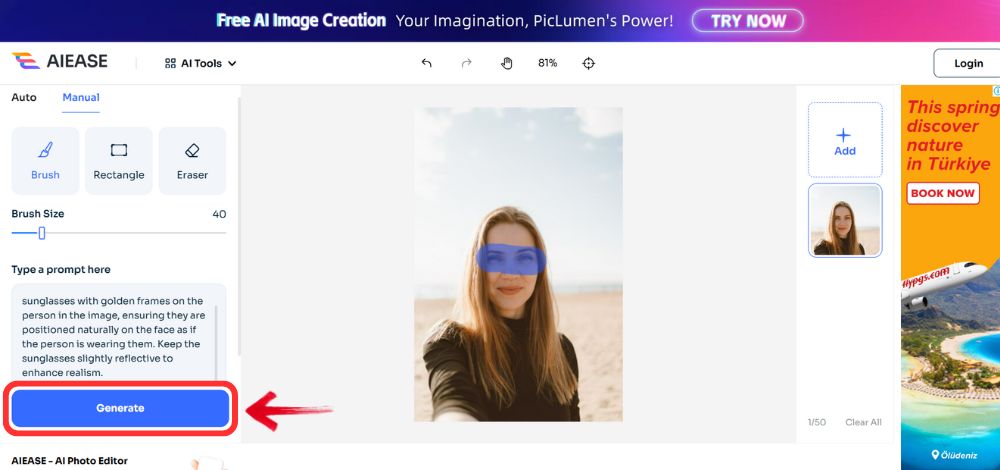This screenshot has height=470, width=1000.
Task: Click Clear All link
Action: pos(863,422)
